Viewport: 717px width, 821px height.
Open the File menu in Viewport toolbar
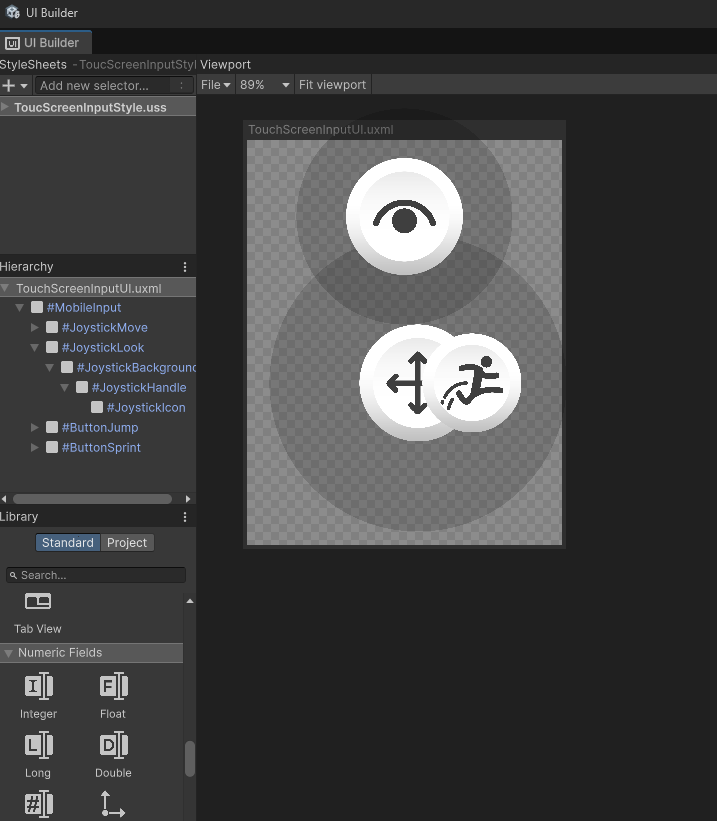[216, 85]
